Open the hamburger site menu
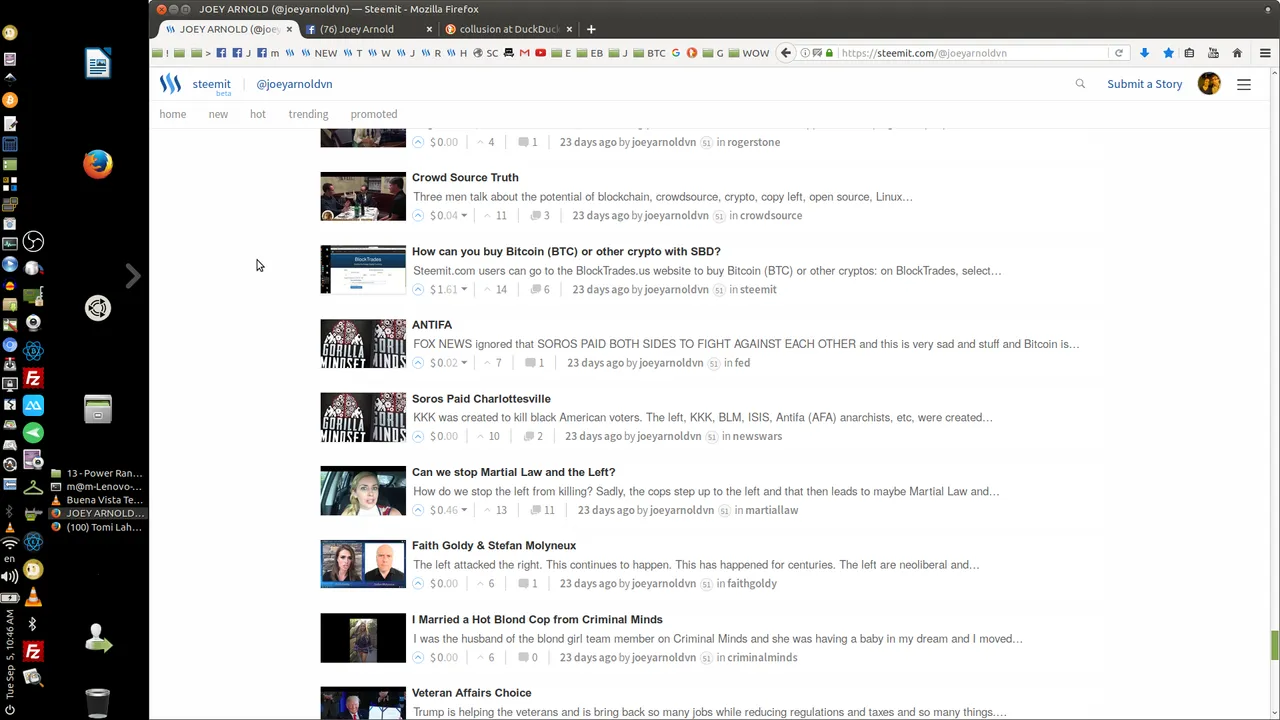The height and width of the screenshot is (720, 1280). (x=1244, y=85)
